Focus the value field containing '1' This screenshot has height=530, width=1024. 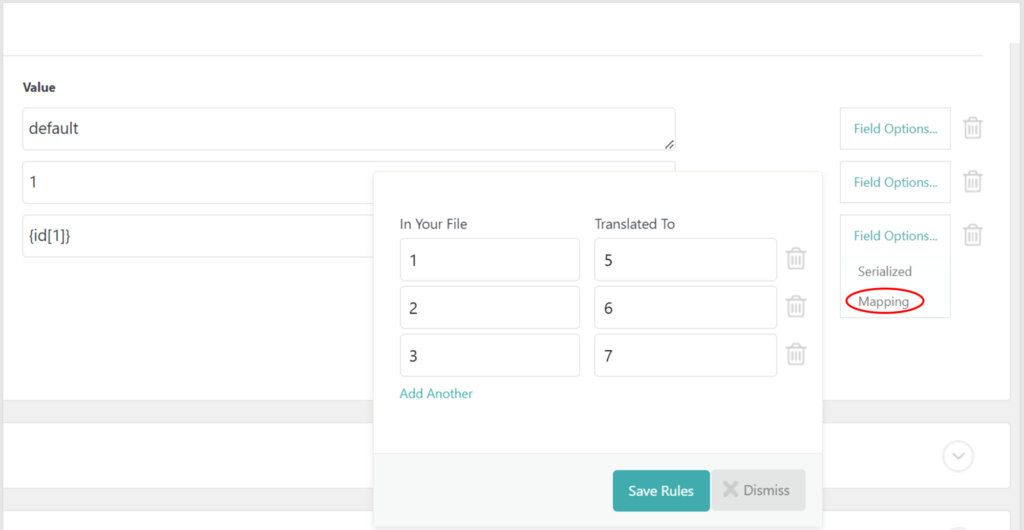[x=198, y=182]
